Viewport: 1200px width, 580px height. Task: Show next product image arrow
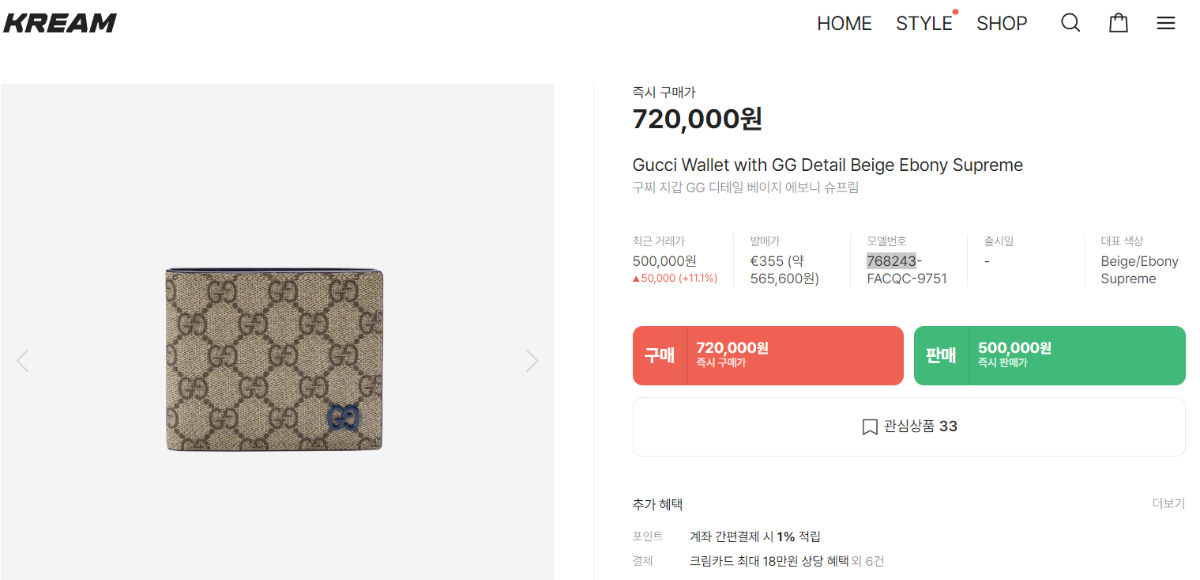(x=532, y=360)
